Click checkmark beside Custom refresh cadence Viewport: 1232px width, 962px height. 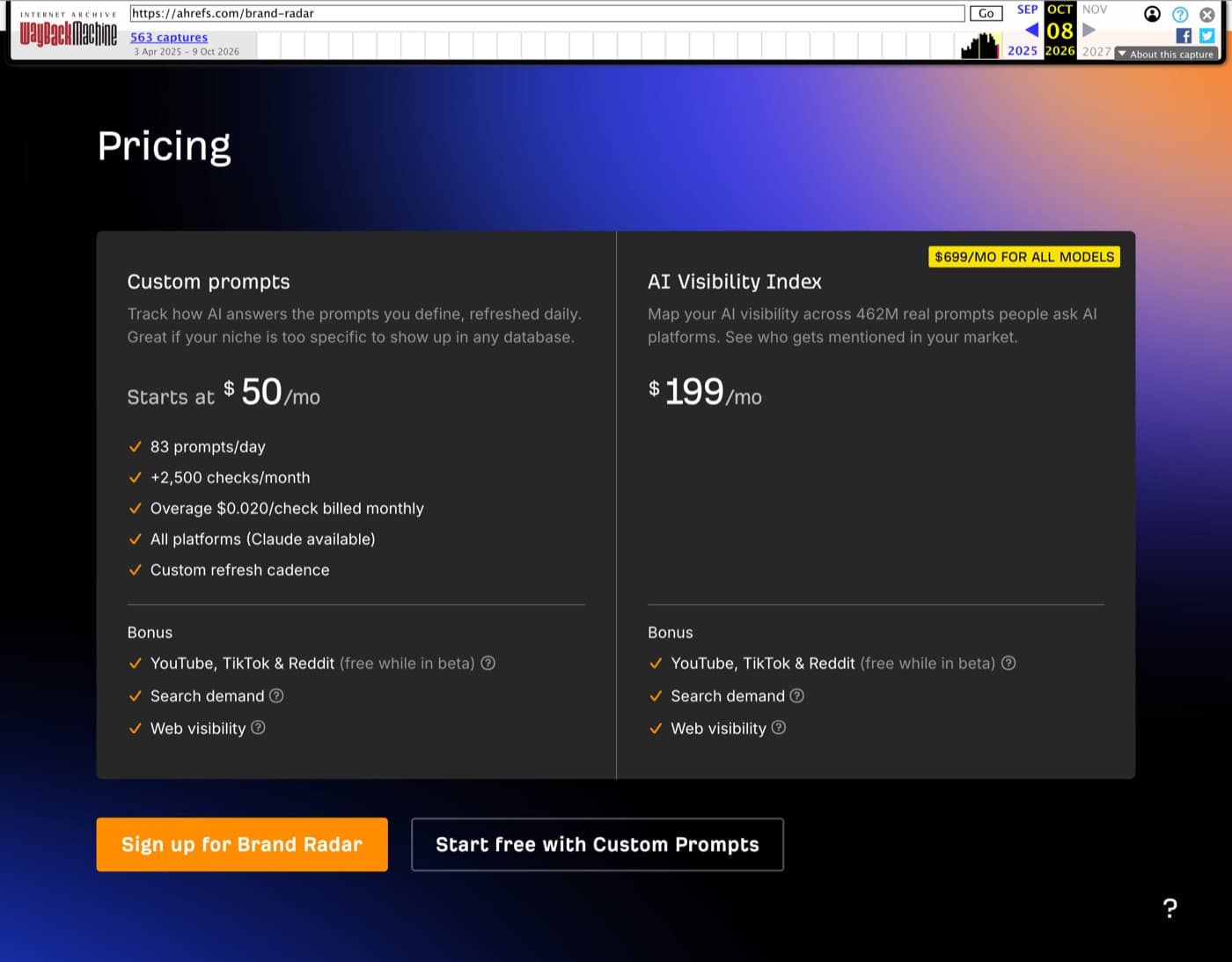tap(136, 570)
